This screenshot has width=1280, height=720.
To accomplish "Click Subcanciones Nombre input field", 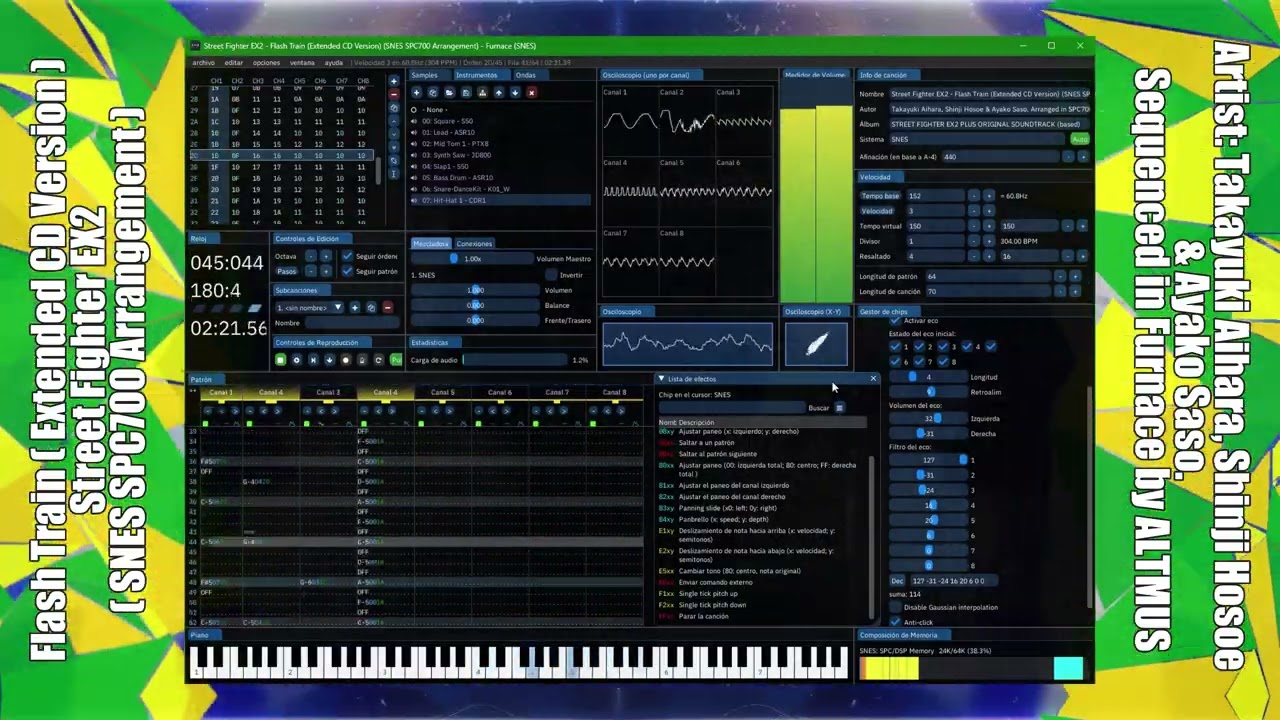I will tap(352, 323).
